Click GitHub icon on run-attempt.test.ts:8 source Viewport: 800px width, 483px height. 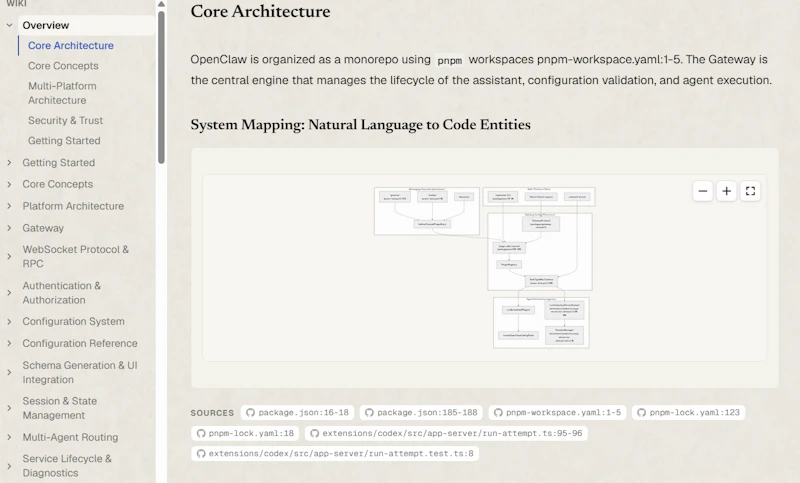(201, 453)
